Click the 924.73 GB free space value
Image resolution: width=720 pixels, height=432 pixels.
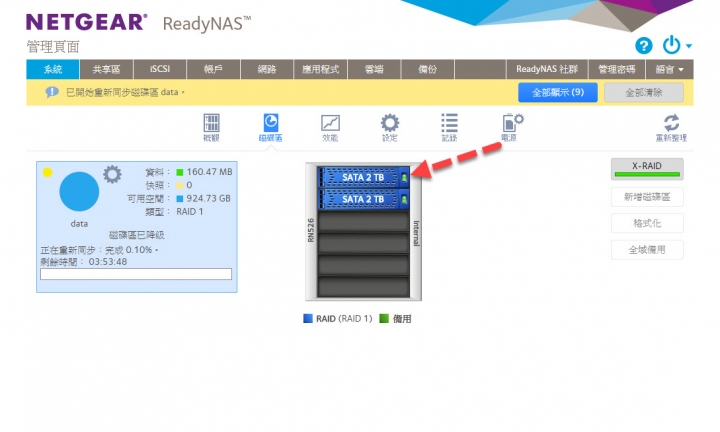[208, 198]
